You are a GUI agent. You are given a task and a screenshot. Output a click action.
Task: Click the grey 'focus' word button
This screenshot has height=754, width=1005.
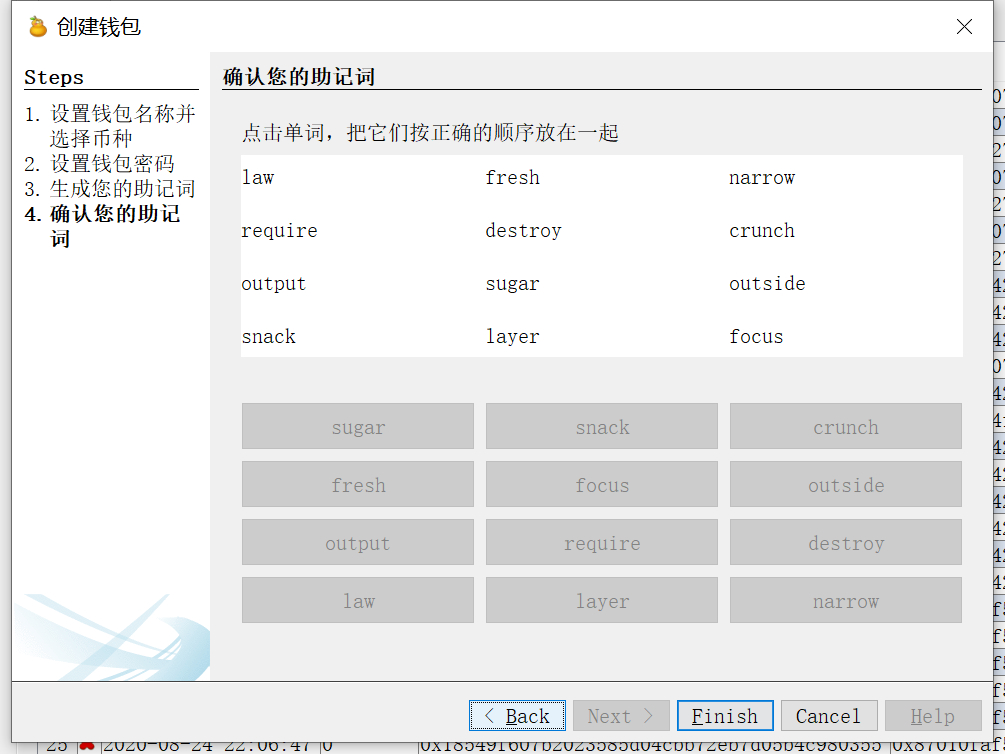point(602,484)
